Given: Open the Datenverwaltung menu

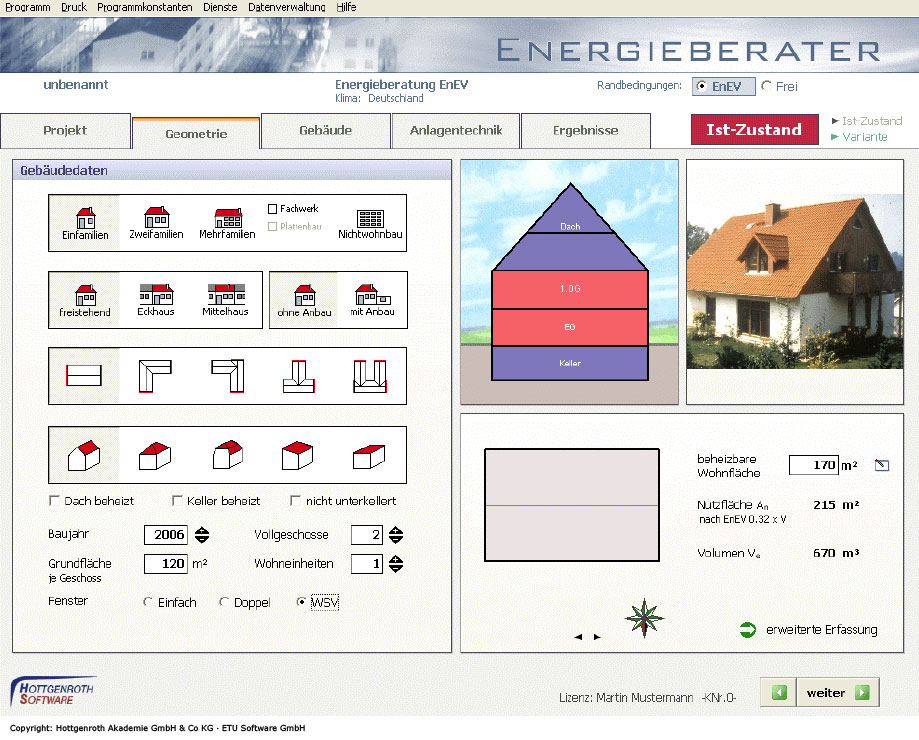Looking at the screenshot, I should [x=287, y=7].
